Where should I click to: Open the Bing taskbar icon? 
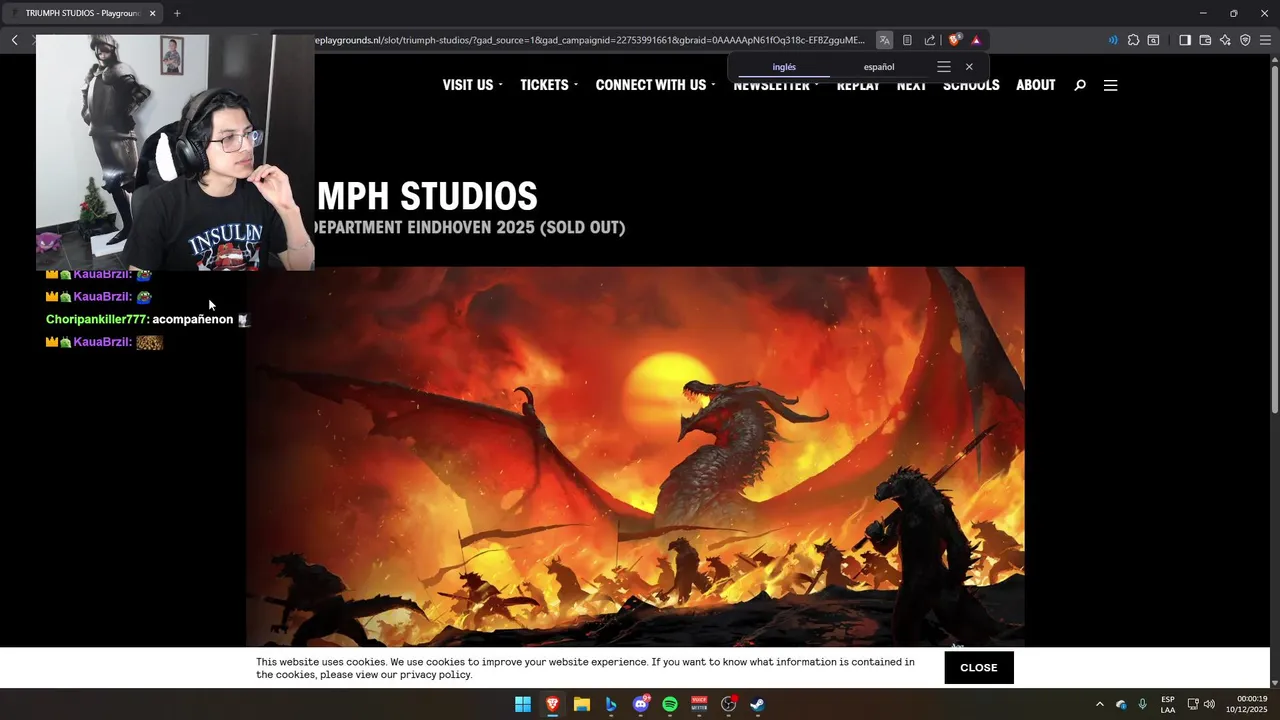pos(611,704)
